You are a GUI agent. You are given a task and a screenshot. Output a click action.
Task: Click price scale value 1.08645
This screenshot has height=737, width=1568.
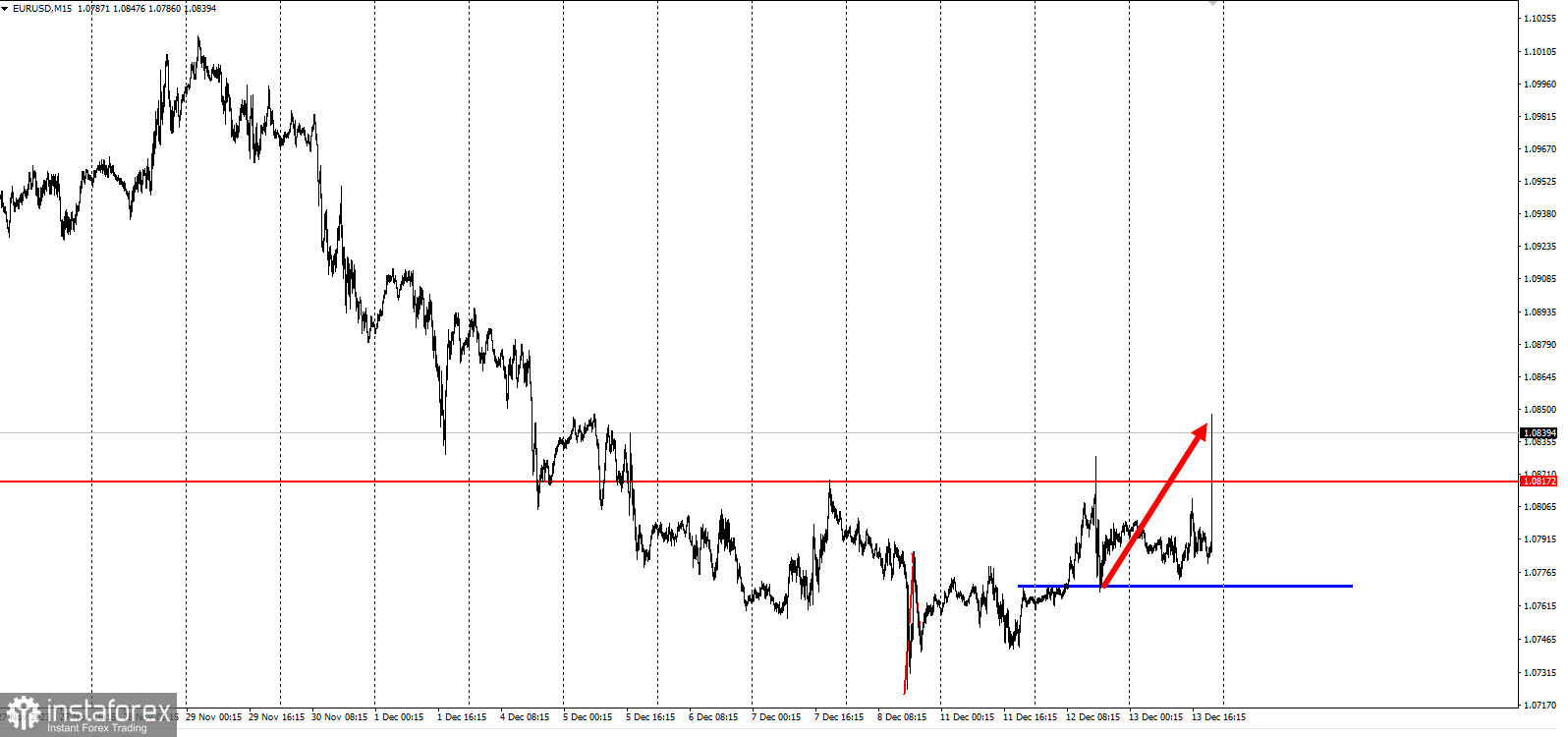pos(1540,376)
